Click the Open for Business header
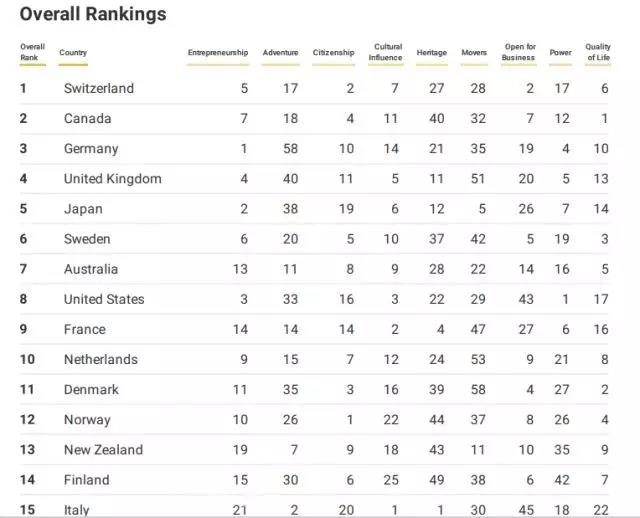640x518 pixels. click(x=519, y=52)
